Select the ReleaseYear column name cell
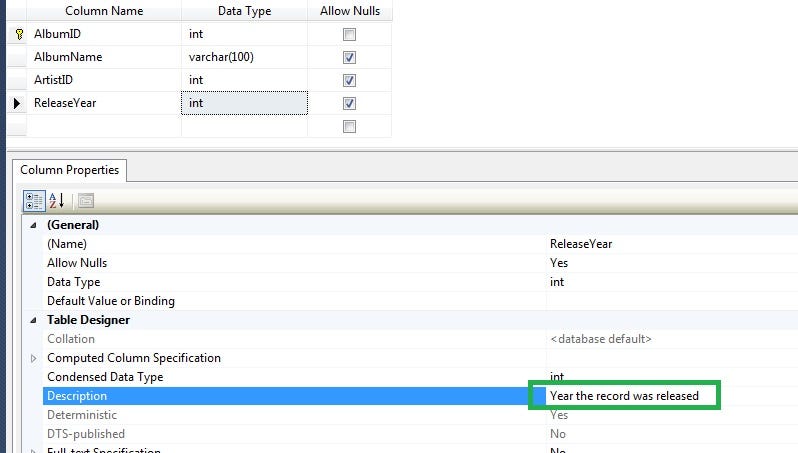The height and width of the screenshot is (453, 798). (x=104, y=103)
